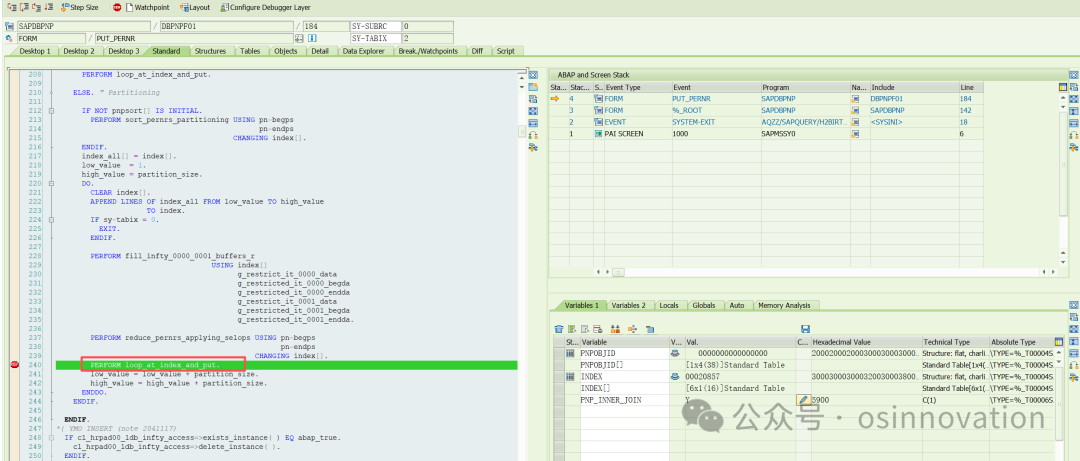
Task: Click headset services icon beside source editor
Action: coord(532,135)
